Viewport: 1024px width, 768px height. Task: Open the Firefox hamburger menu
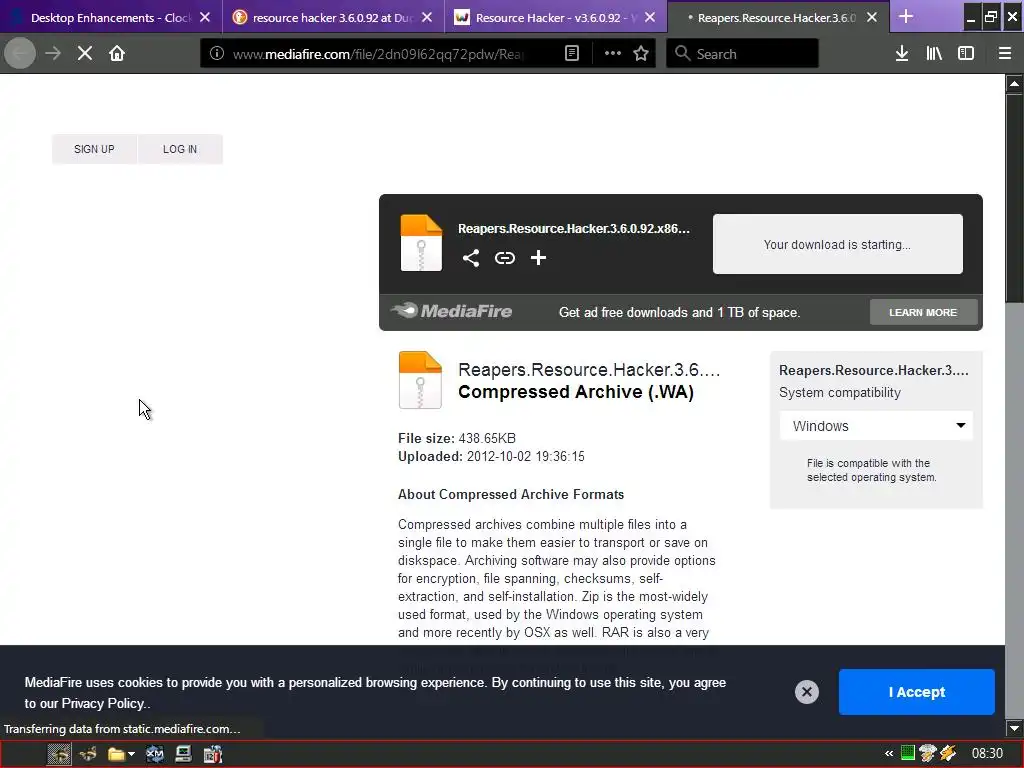coord(1005,54)
